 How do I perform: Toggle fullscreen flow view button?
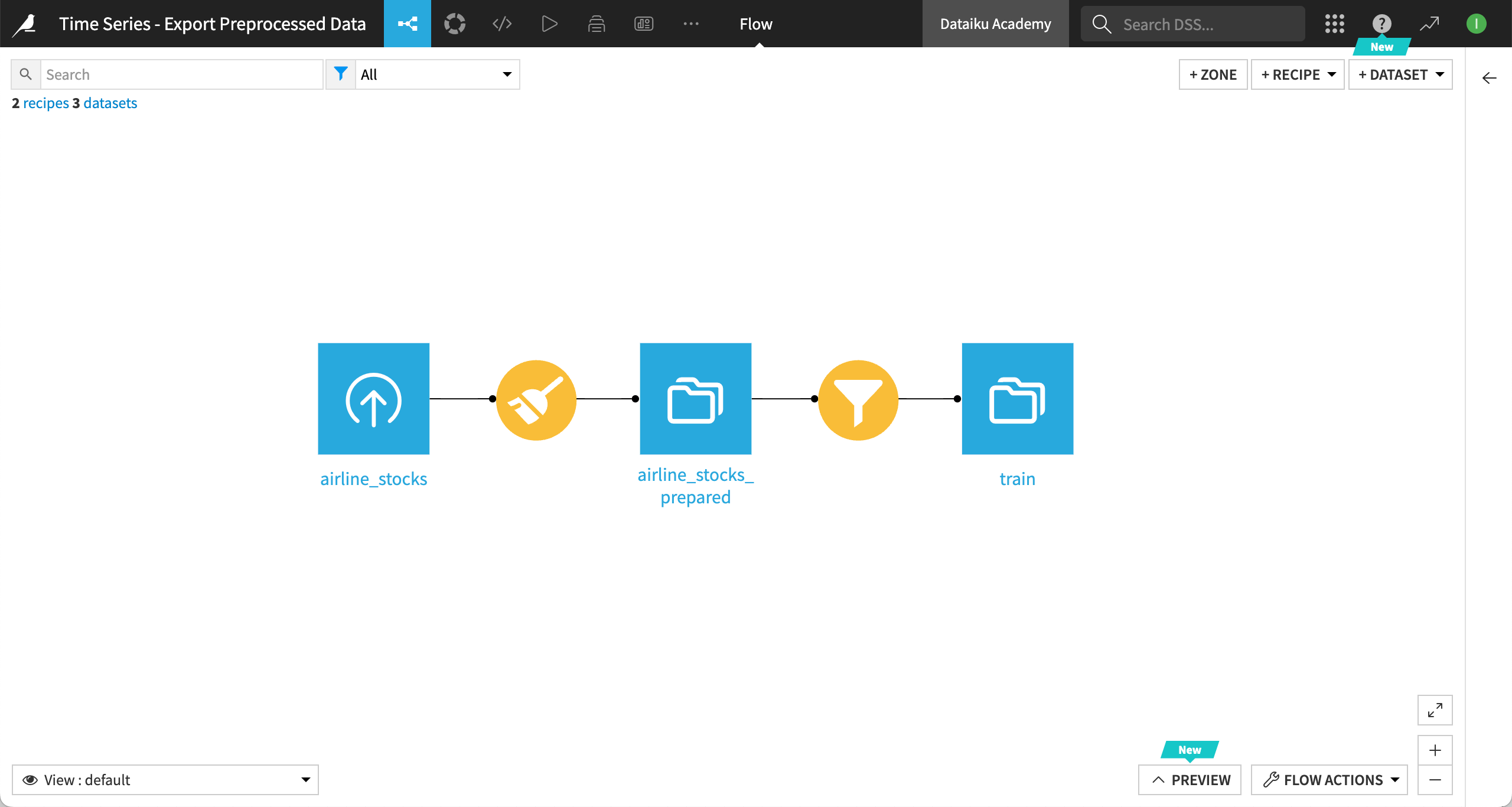pyautogui.click(x=1435, y=710)
